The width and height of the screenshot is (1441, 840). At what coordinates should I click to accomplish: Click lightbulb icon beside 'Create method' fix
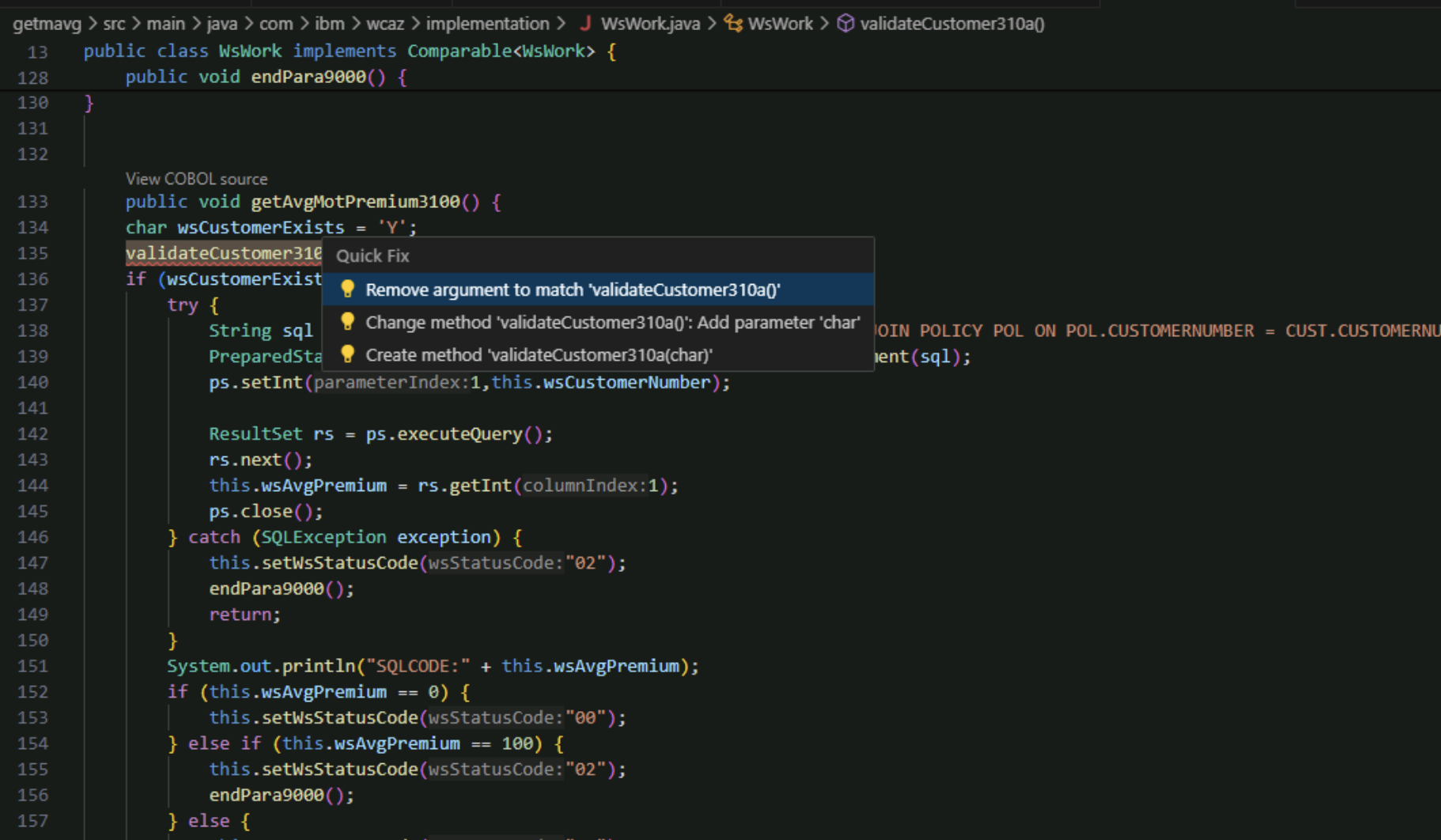347,354
